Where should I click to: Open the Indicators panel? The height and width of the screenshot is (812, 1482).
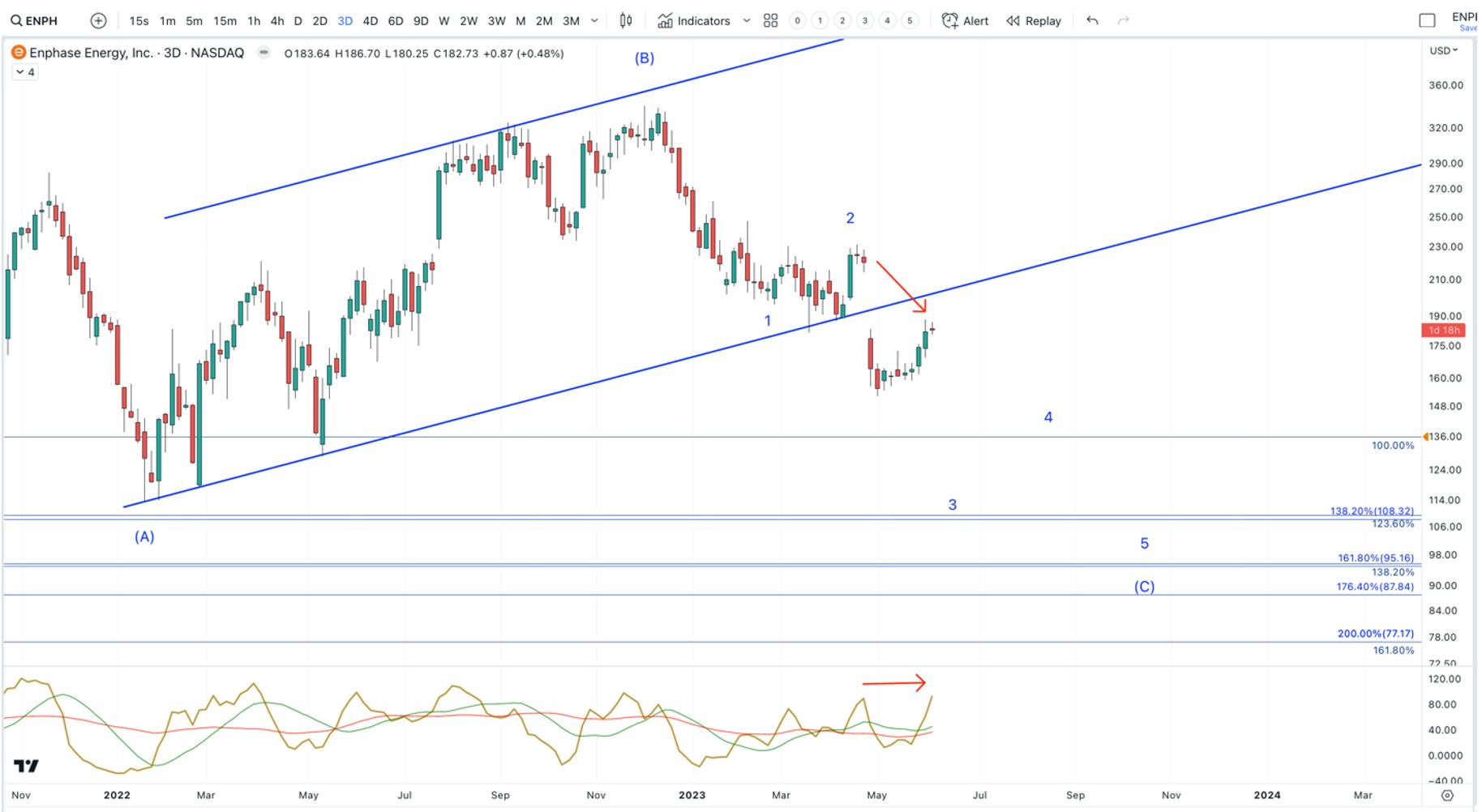click(694, 20)
